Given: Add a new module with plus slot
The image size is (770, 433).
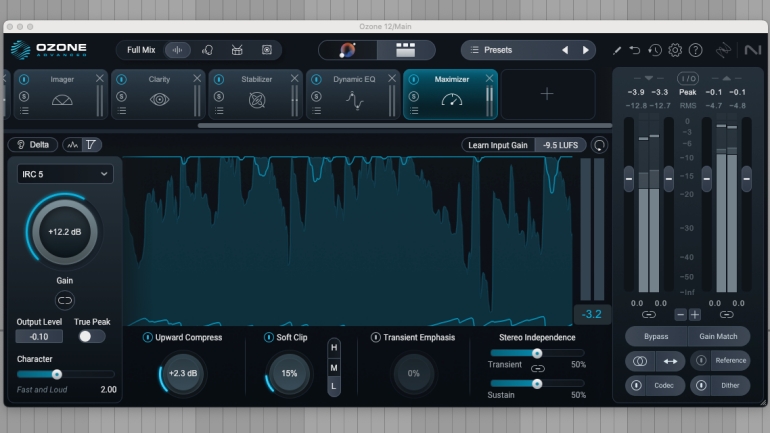Looking at the screenshot, I should (x=547, y=94).
